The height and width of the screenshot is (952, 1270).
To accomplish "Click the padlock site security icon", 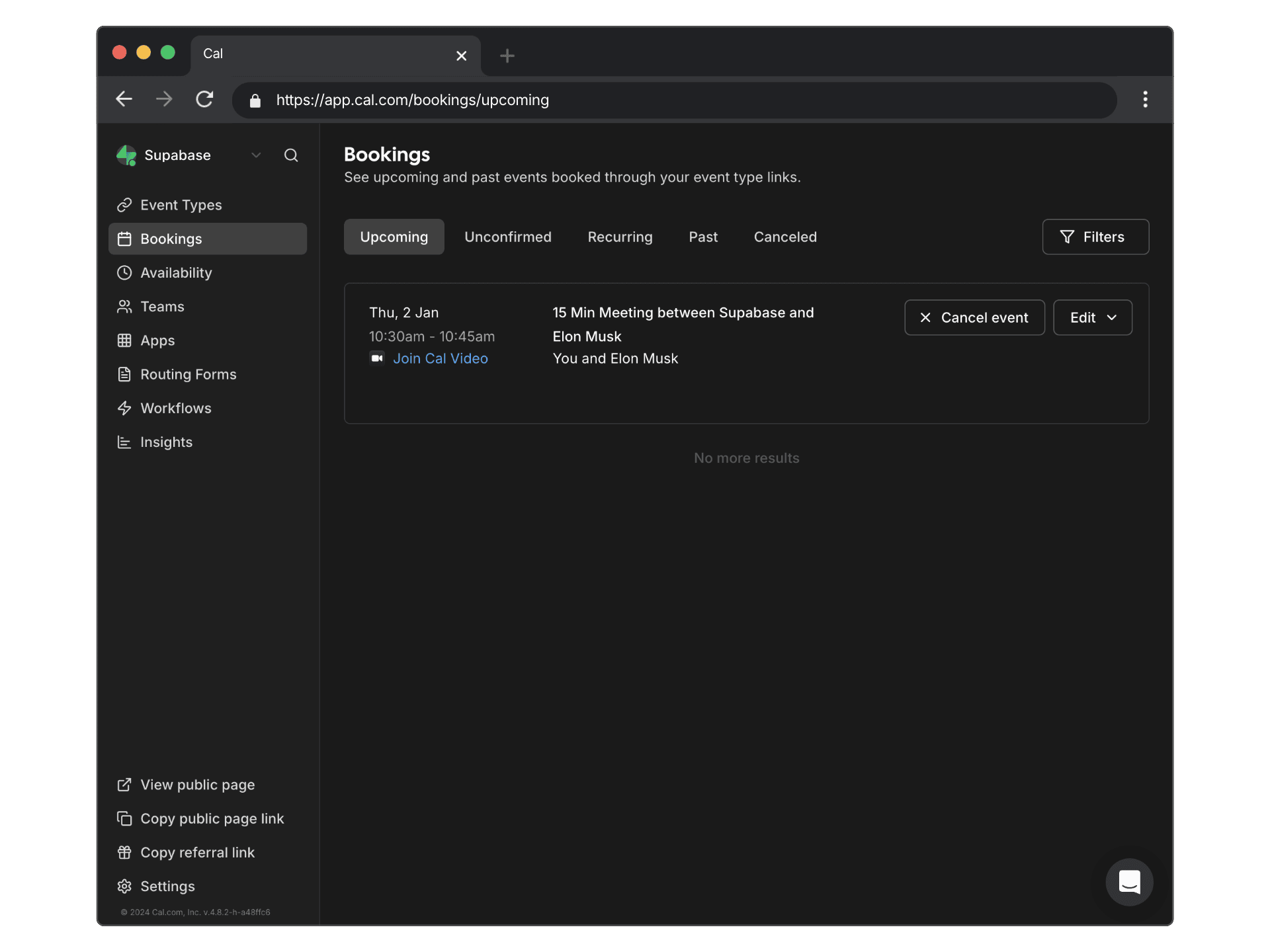I will 255,100.
